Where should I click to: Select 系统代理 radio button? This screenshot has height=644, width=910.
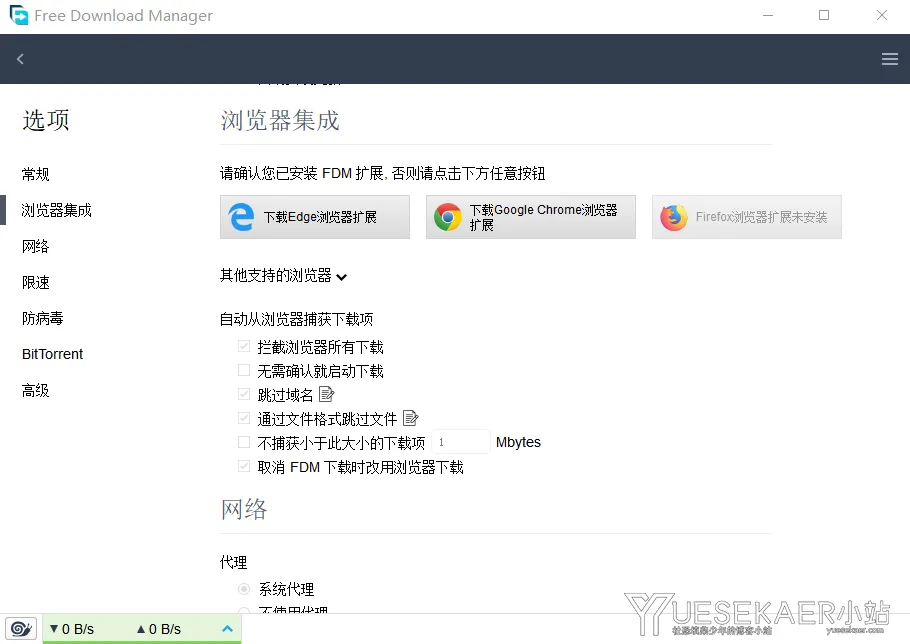pos(244,589)
